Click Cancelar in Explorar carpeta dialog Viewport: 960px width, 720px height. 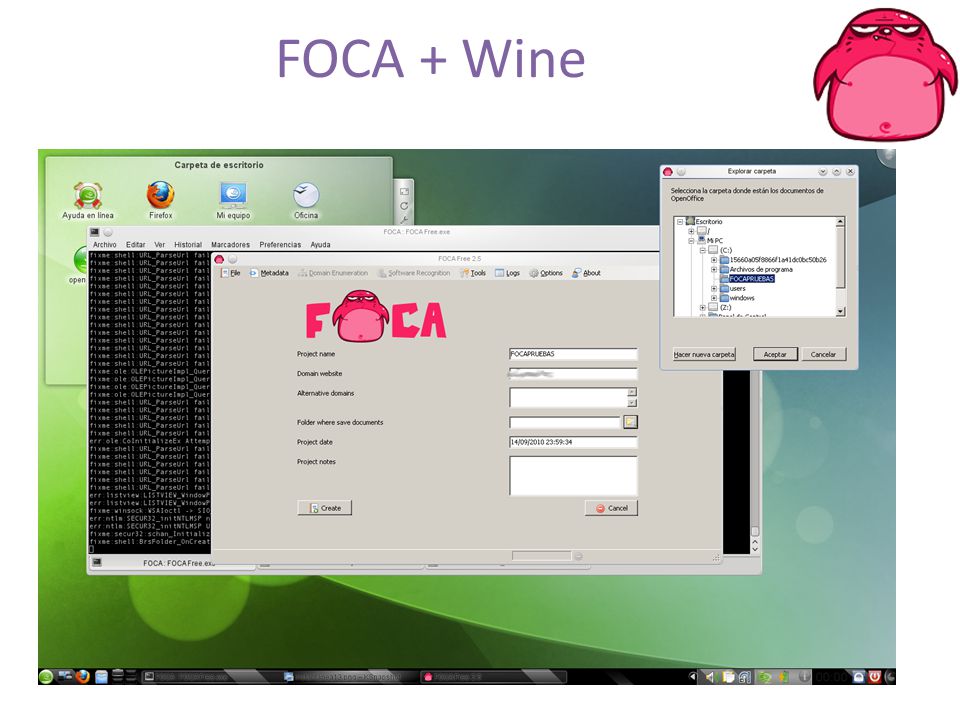coord(823,354)
